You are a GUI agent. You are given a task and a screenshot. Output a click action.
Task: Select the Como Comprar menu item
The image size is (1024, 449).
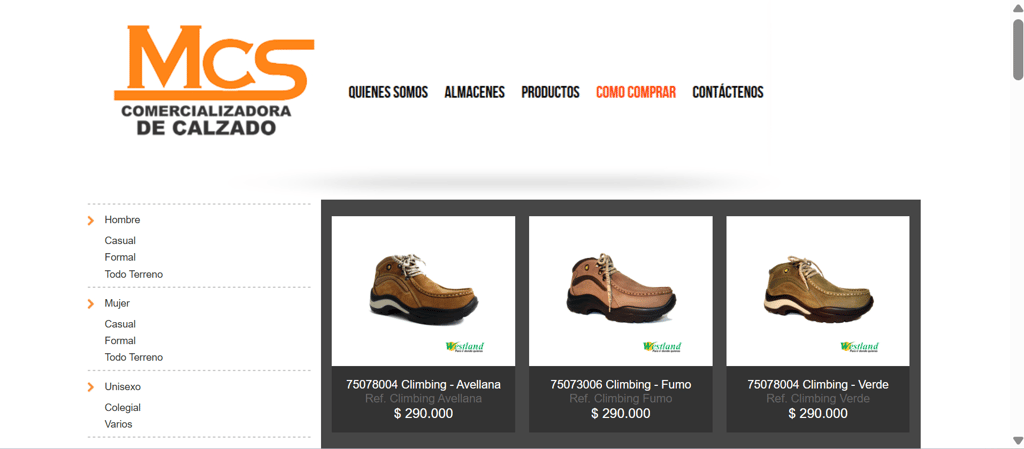pos(636,92)
